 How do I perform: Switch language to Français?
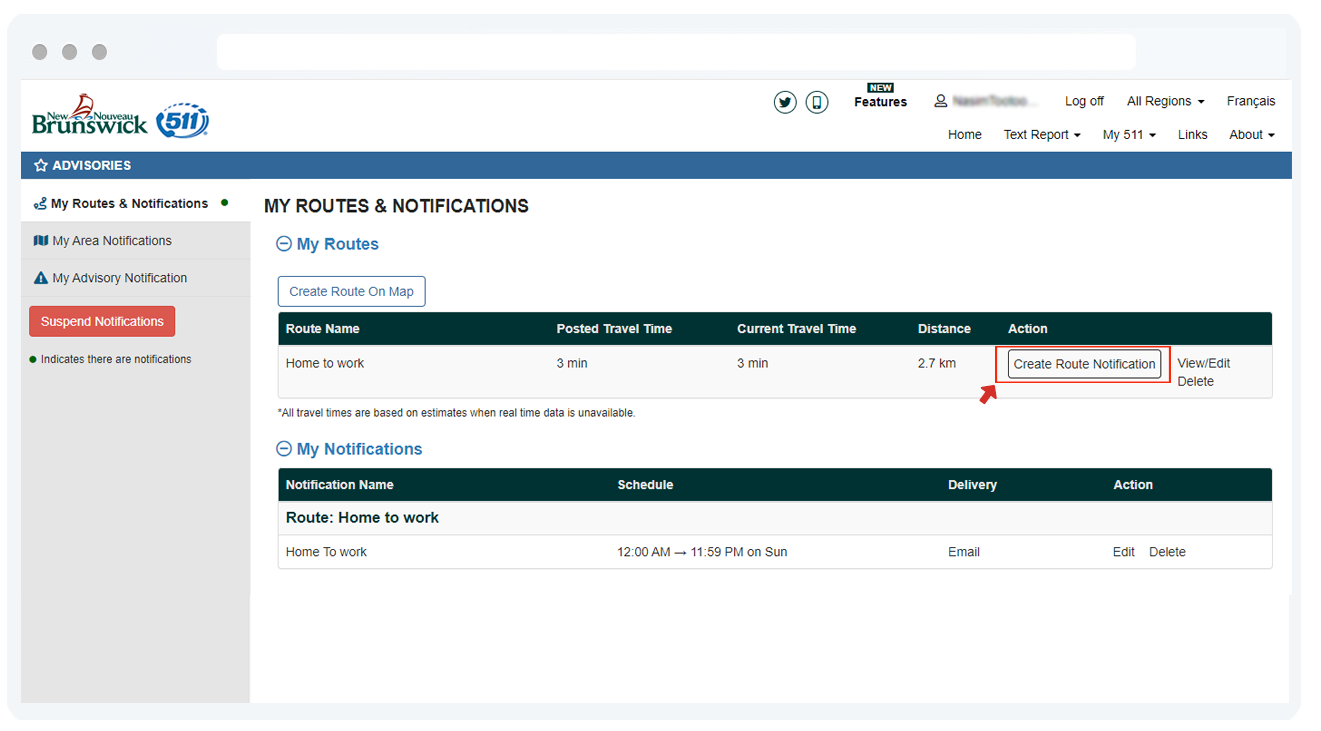1251,101
